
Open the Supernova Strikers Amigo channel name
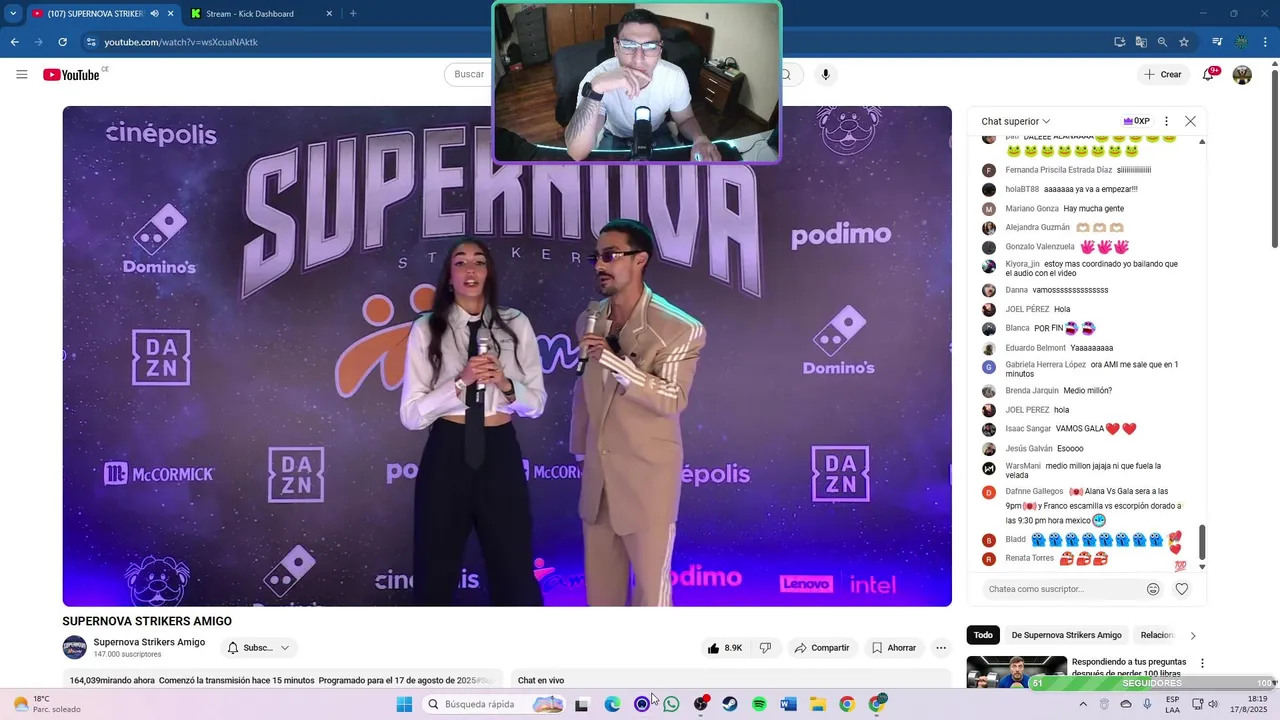(x=149, y=642)
